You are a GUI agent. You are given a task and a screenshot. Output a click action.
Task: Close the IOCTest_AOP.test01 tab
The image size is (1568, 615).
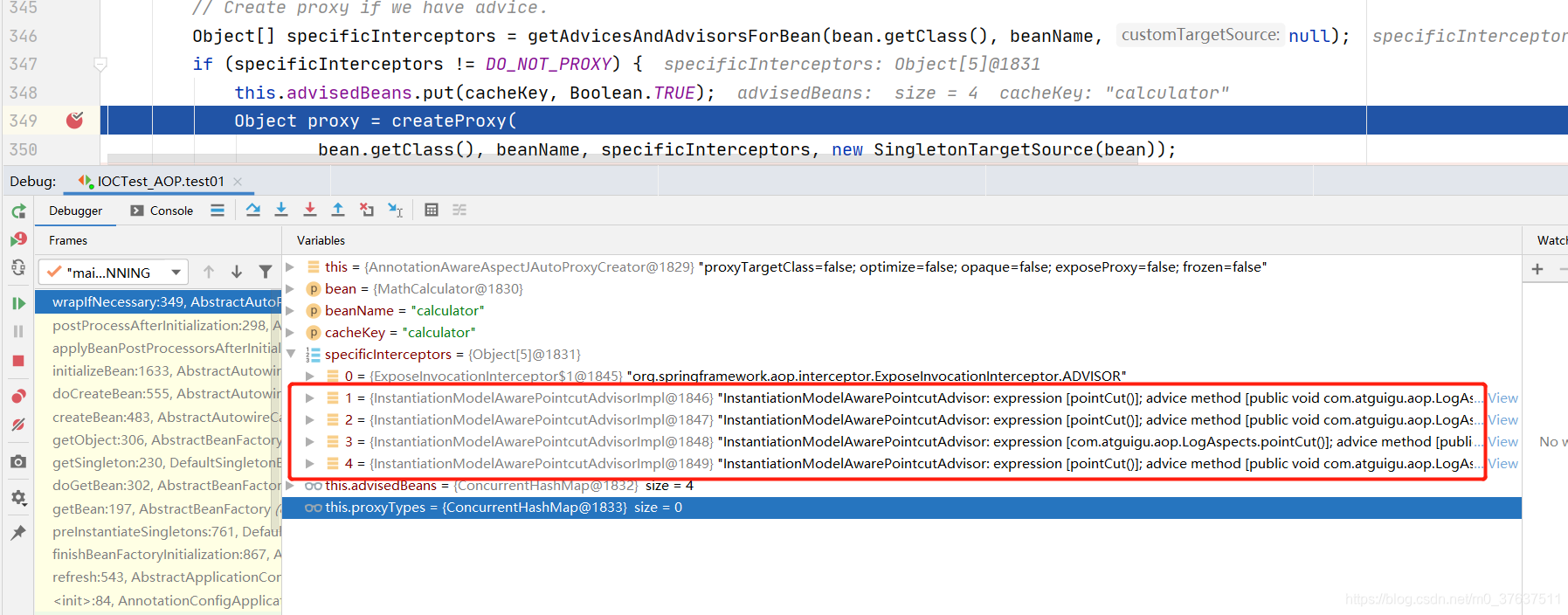coord(238,181)
